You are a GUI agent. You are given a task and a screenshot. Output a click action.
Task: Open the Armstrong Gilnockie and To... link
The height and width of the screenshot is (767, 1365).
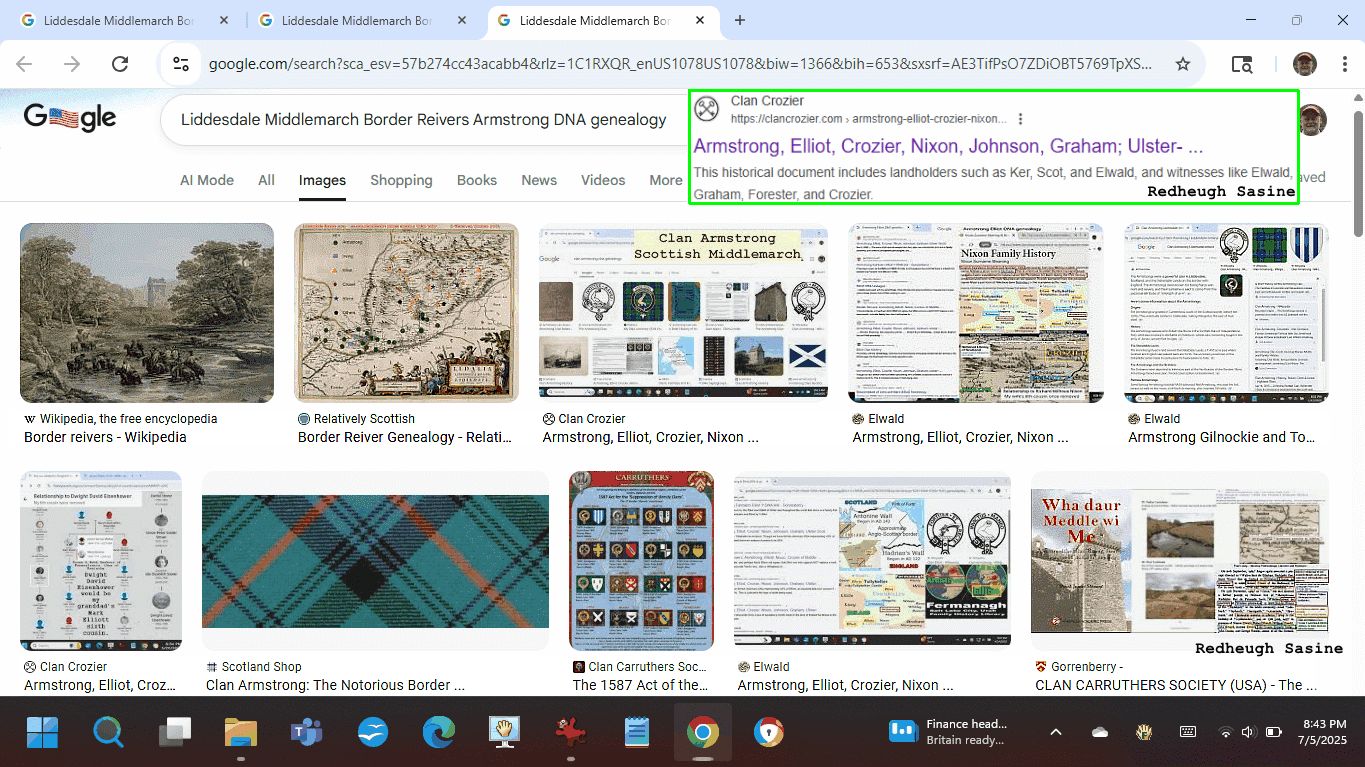tap(1222, 437)
